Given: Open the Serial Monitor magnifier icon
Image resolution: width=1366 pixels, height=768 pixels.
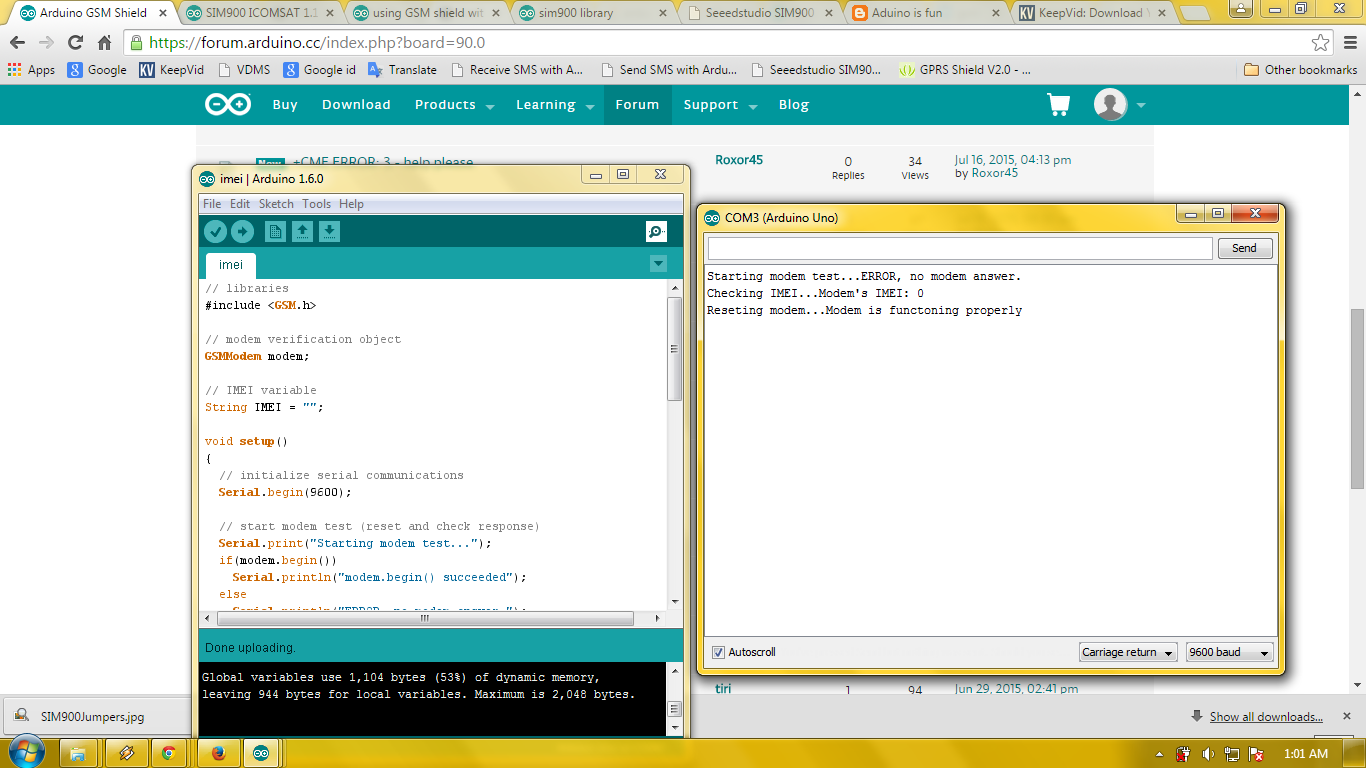Looking at the screenshot, I should (656, 232).
